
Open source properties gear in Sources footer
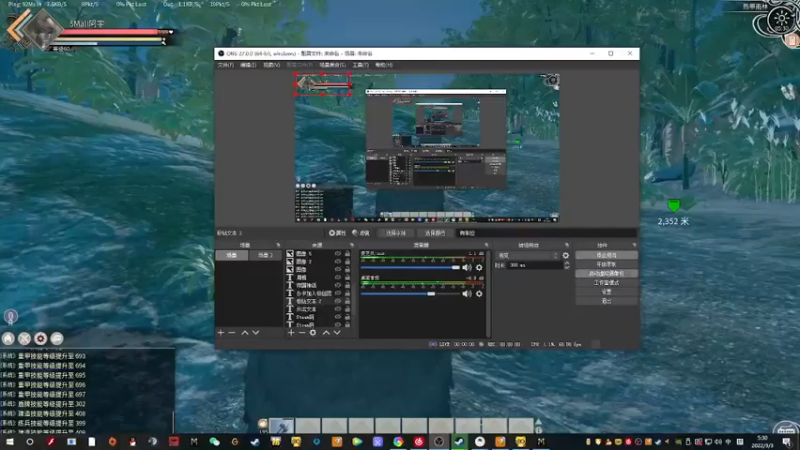313,333
